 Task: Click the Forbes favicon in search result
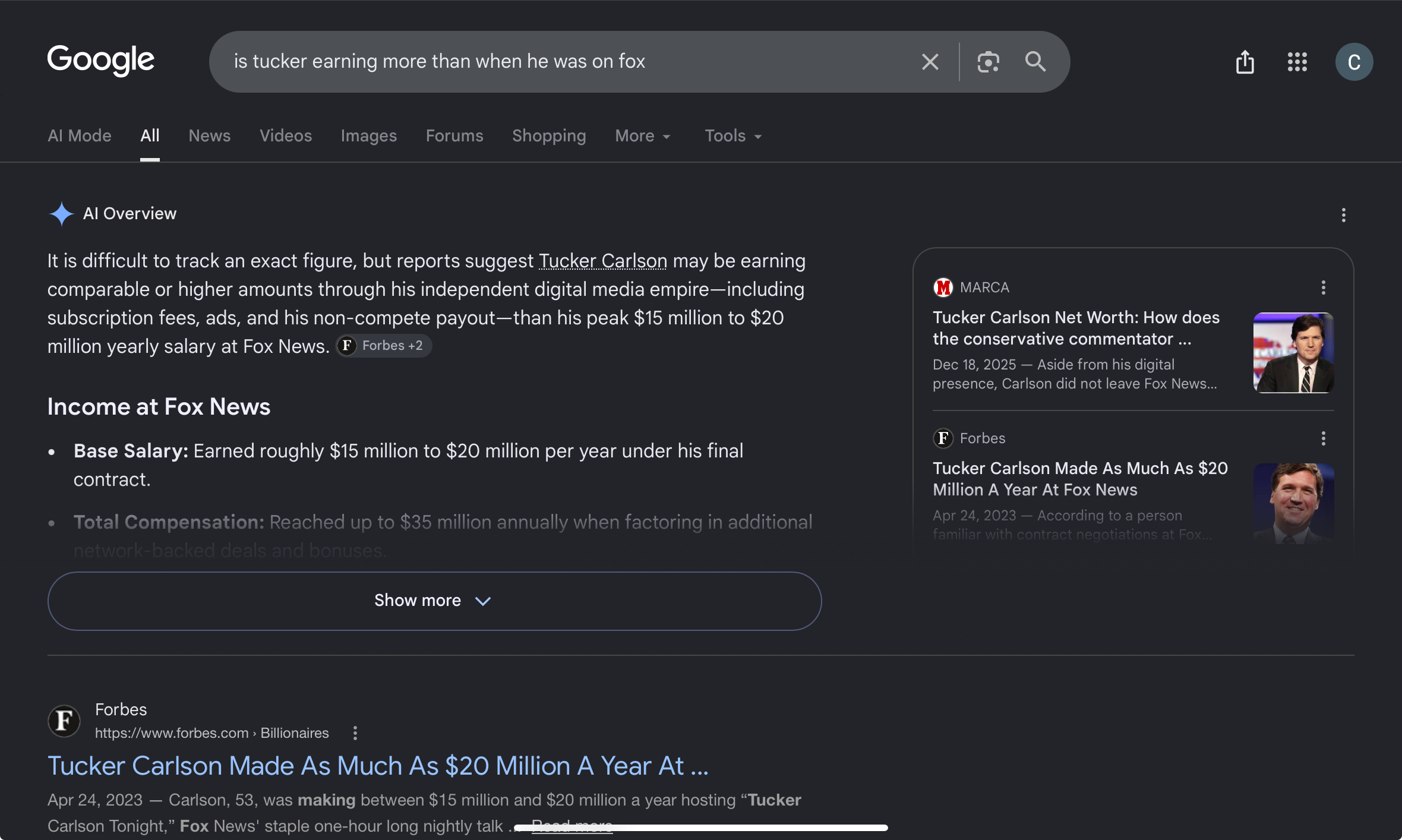(x=64, y=721)
